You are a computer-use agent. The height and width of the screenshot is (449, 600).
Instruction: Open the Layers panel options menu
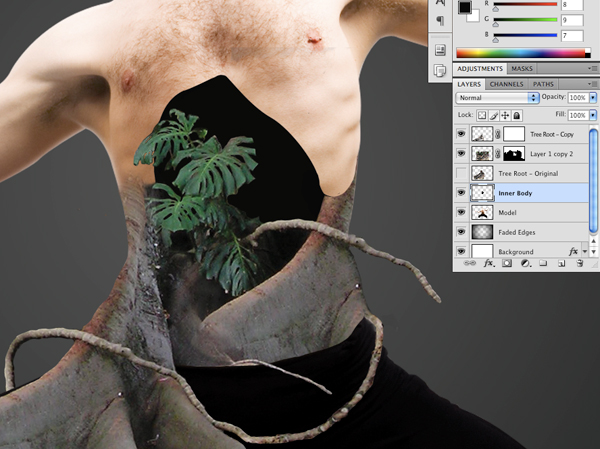tap(593, 84)
